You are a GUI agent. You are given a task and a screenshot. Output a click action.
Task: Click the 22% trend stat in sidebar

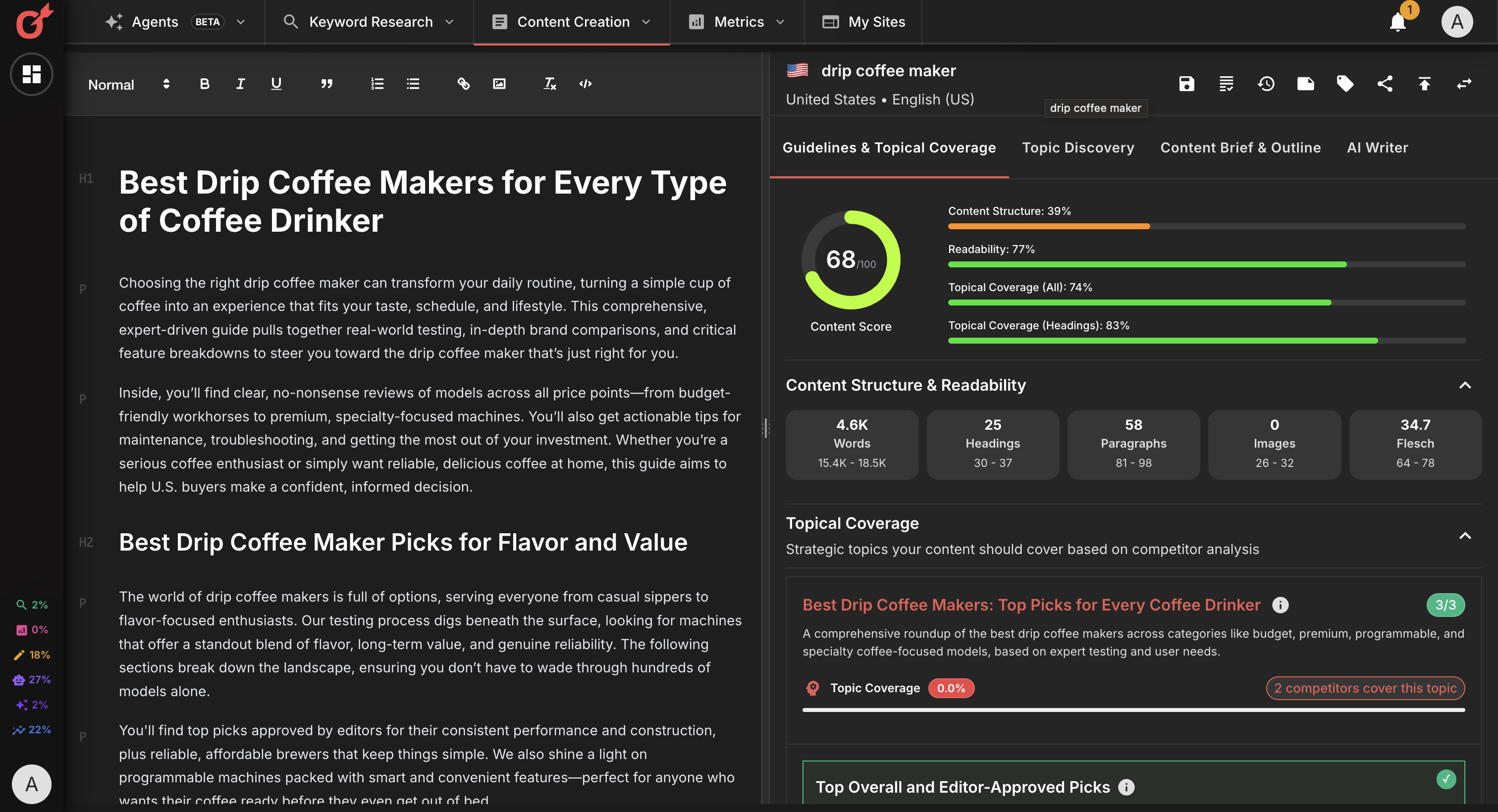(x=31, y=729)
